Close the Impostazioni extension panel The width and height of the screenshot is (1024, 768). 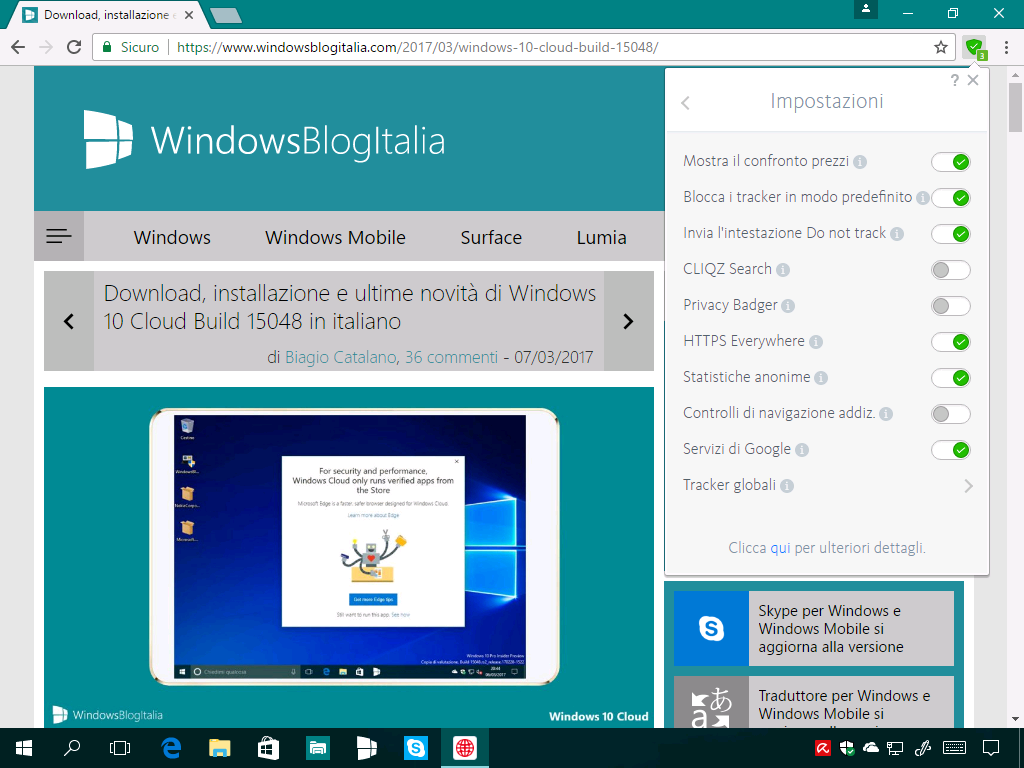[973, 80]
